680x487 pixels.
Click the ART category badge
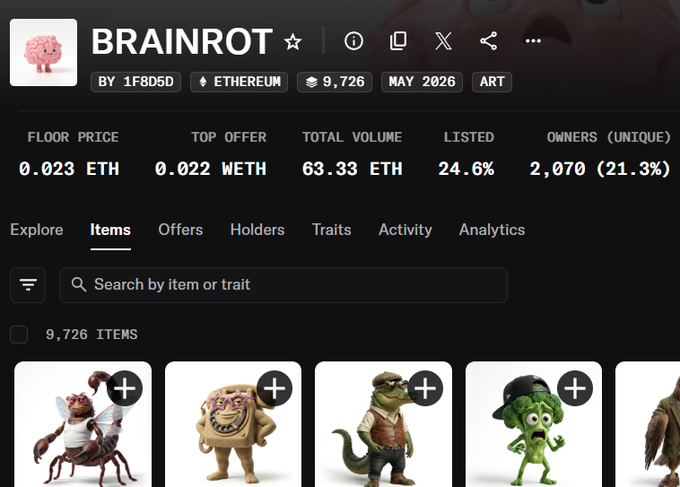pos(492,82)
